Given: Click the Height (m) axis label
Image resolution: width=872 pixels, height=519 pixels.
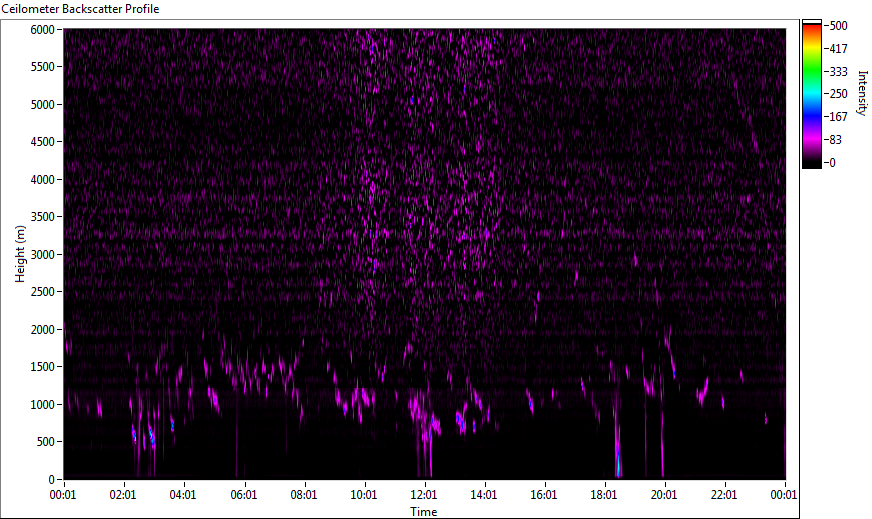Looking at the screenshot, I should 20,254.
